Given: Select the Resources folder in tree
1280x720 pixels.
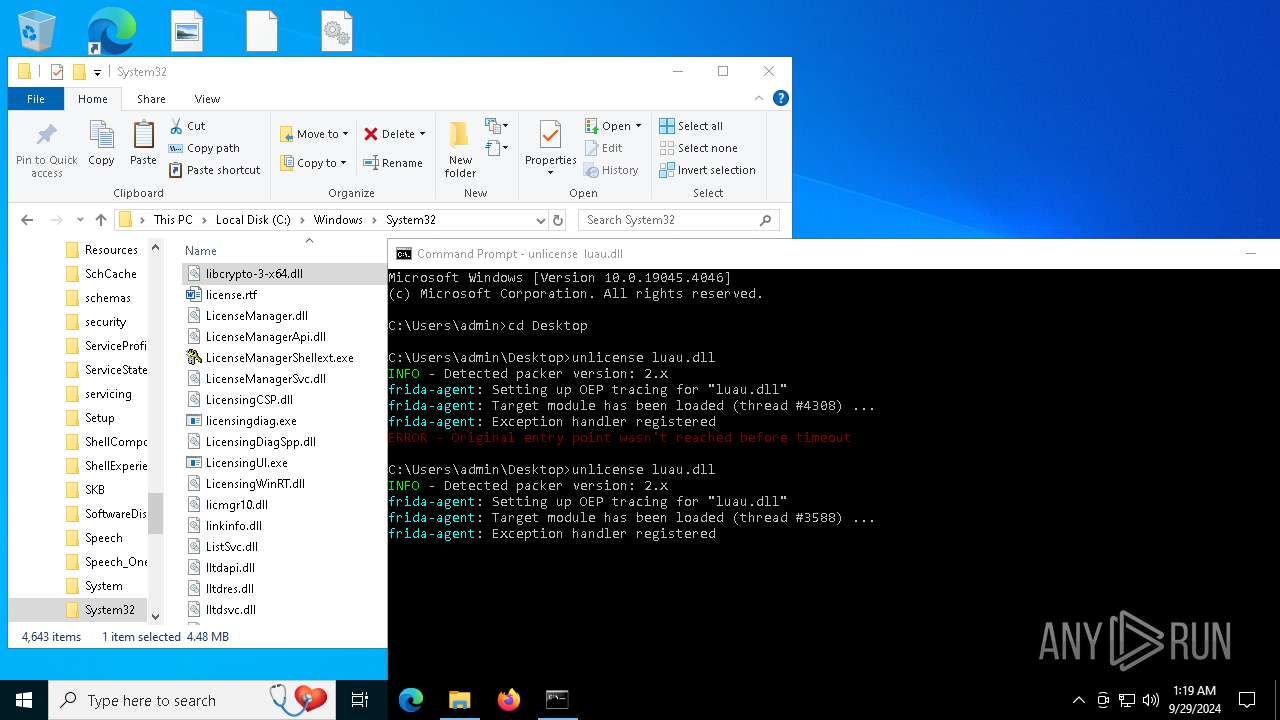Looking at the screenshot, I should (100, 250).
